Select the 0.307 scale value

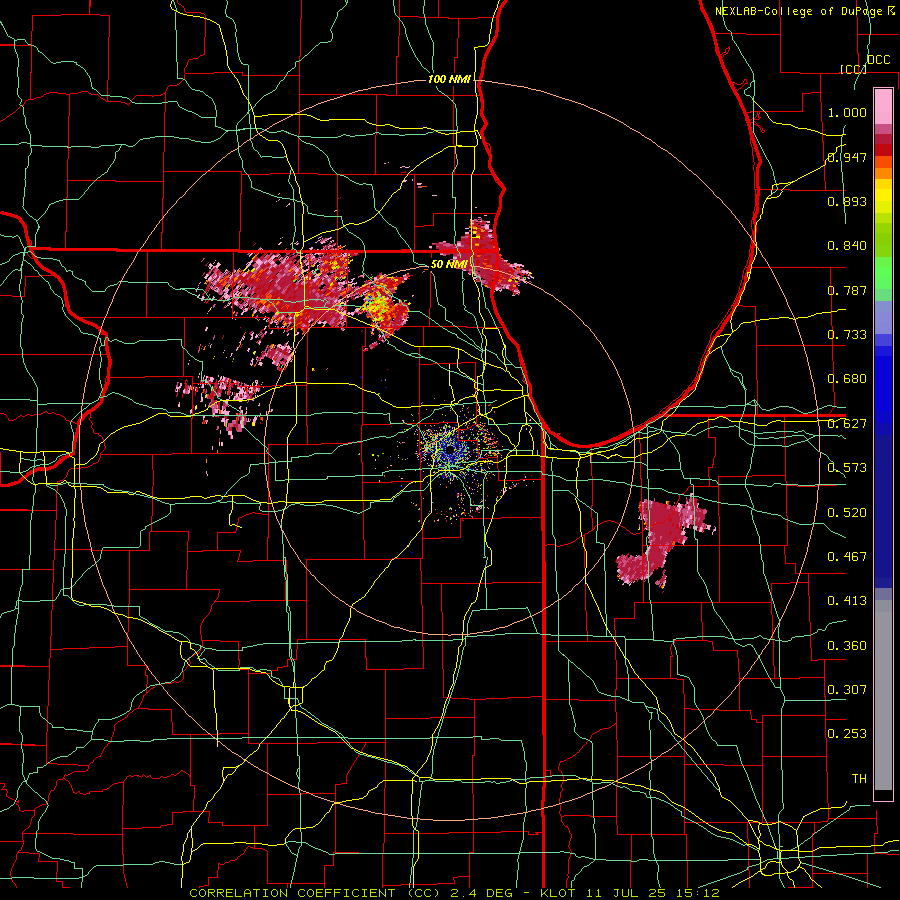pos(847,690)
